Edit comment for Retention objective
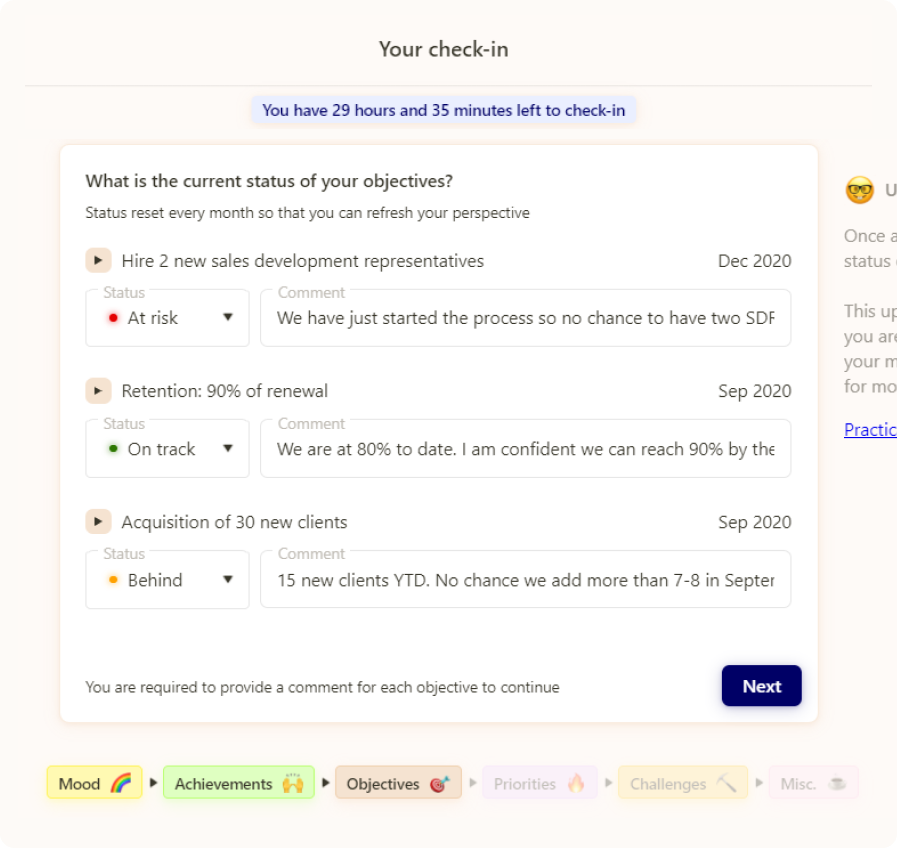This screenshot has width=897, height=848. coord(525,449)
